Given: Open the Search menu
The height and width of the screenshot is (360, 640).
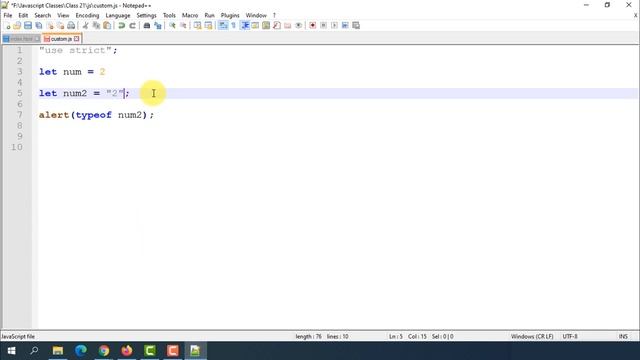Looking at the screenshot, I should 42,16.
